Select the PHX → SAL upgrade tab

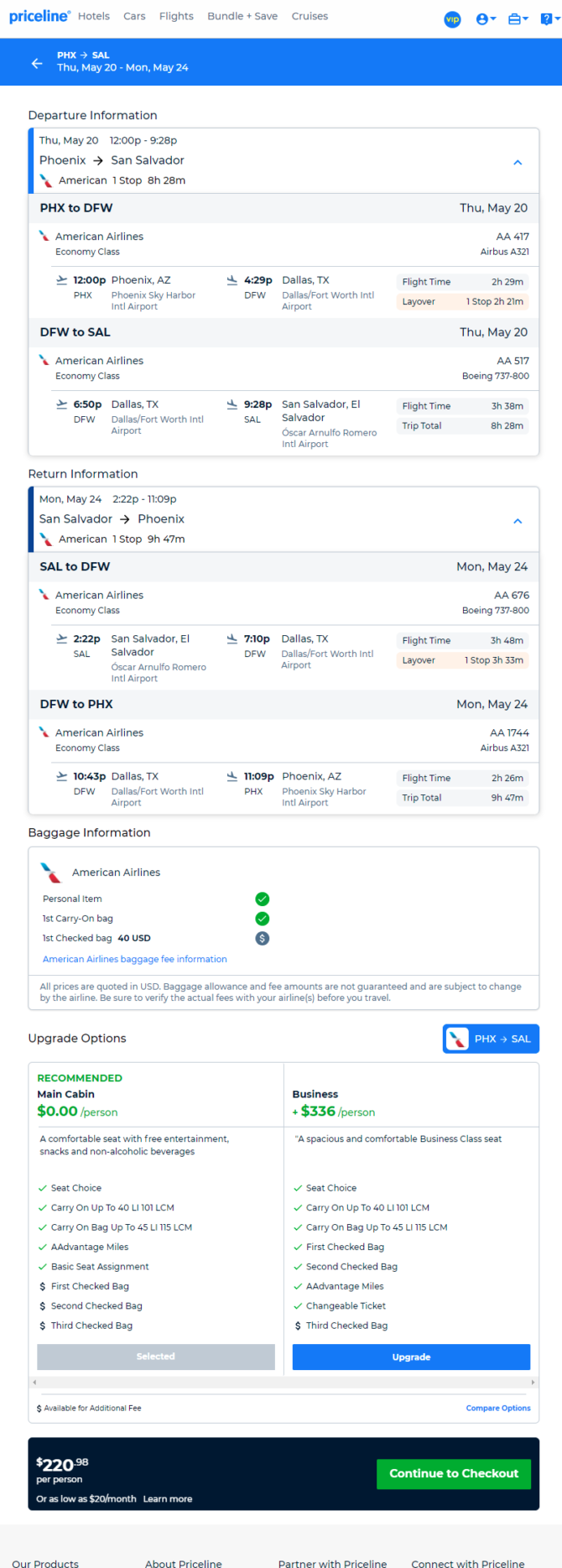tap(491, 1039)
